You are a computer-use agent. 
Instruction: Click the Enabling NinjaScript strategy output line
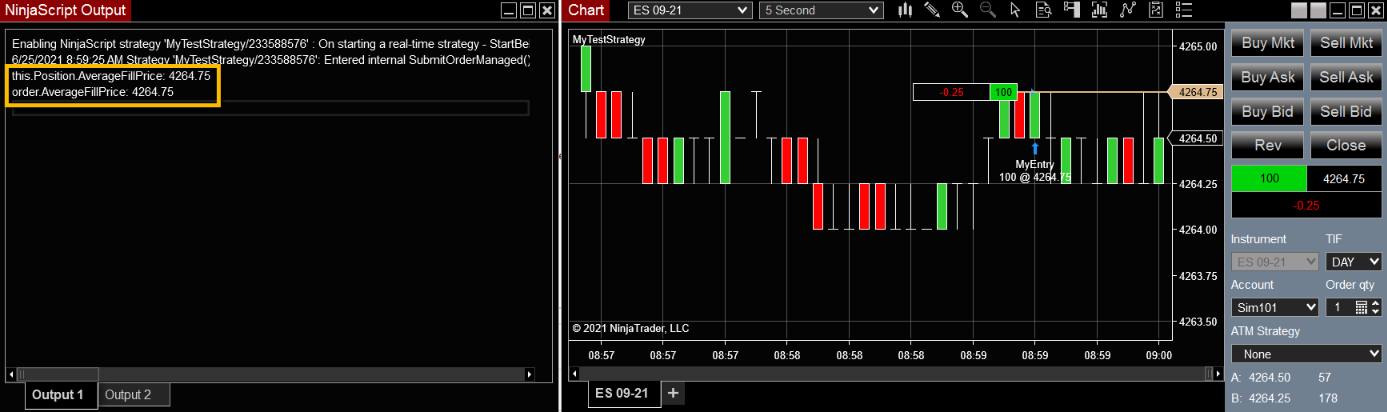tap(269, 45)
